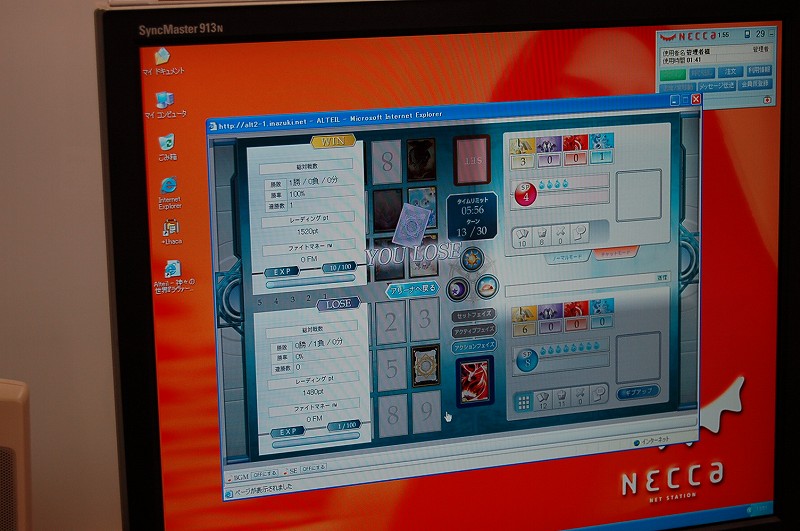This screenshot has width=800, height=531.
Task: Open the +Lhaca archiver shortcut
Action: pos(171,230)
